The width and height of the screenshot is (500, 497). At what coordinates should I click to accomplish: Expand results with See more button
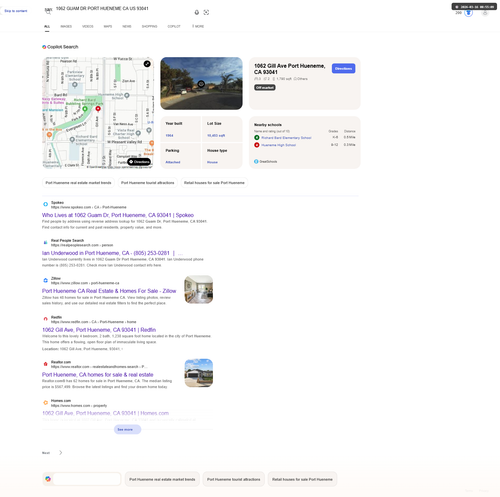pos(127,429)
